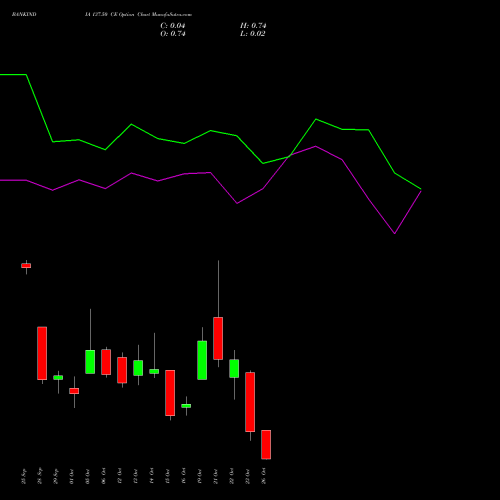Click the green line's final point at right end

tap(421, 189)
